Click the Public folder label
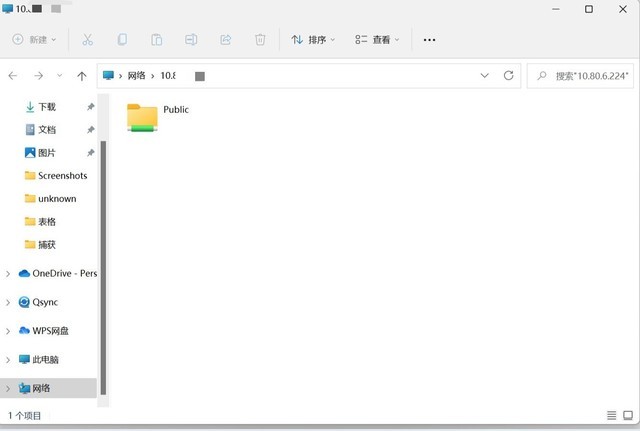The width and height of the screenshot is (640, 431). tap(176, 109)
